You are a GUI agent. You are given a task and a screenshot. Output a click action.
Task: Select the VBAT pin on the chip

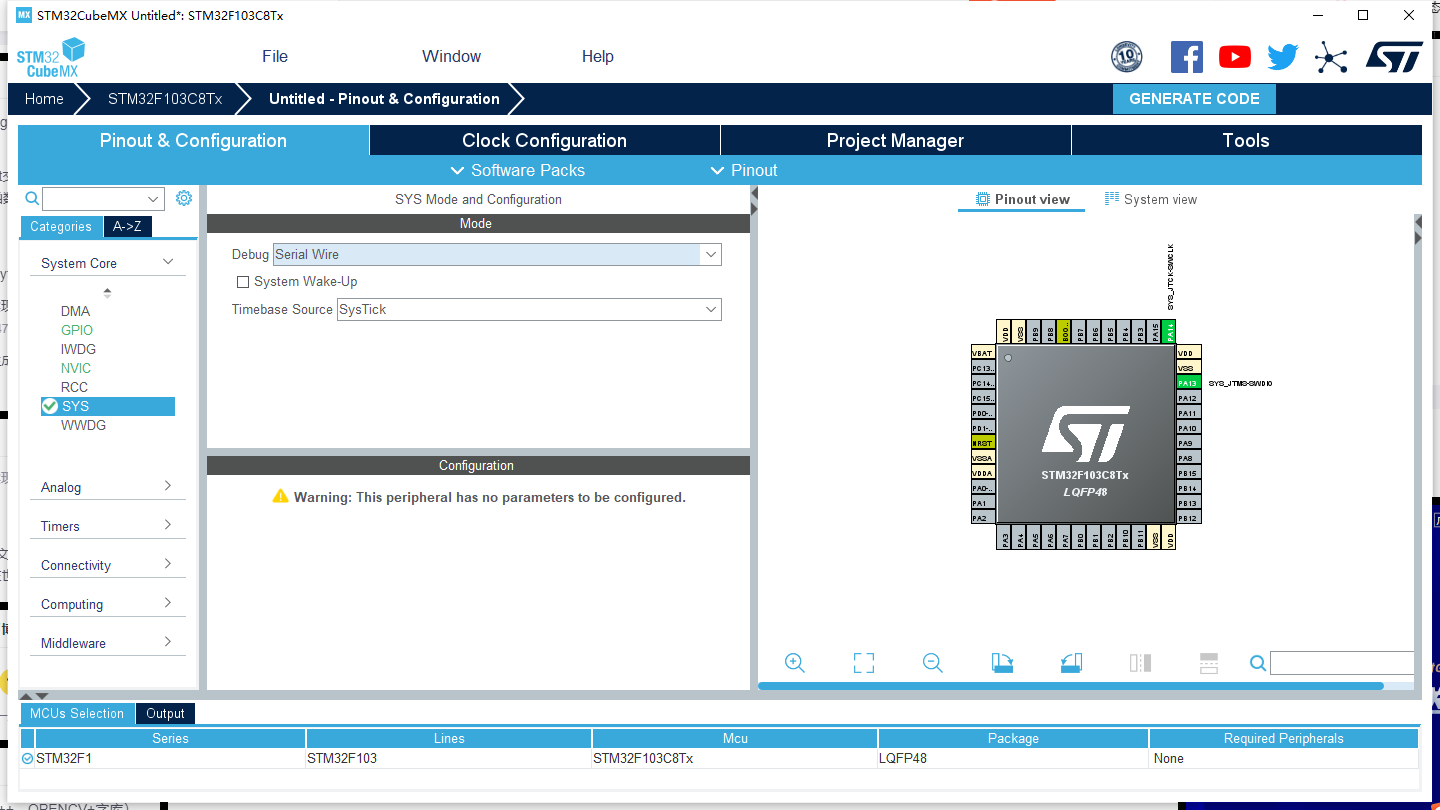point(983,353)
